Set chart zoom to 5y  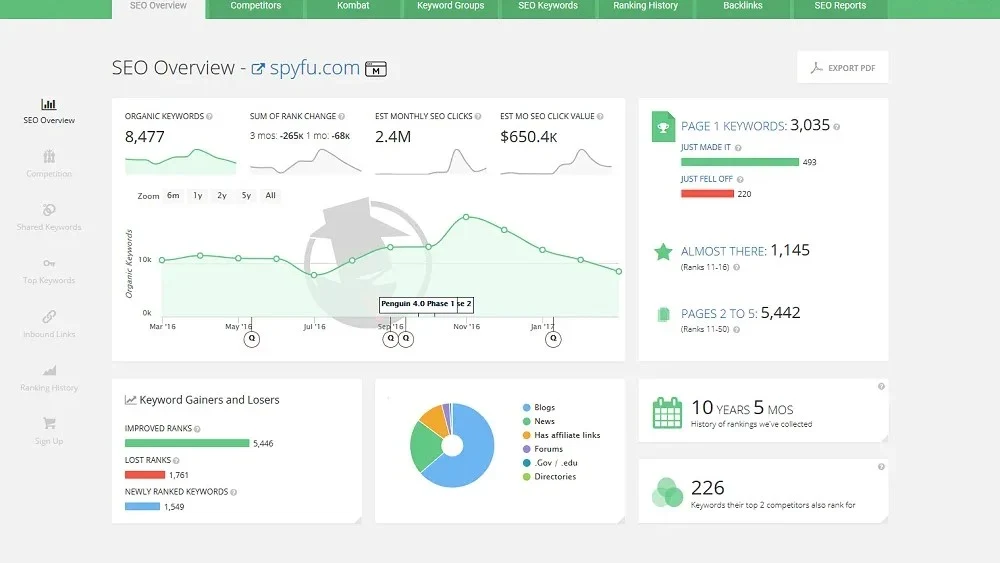pyautogui.click(x=246, y=196)
